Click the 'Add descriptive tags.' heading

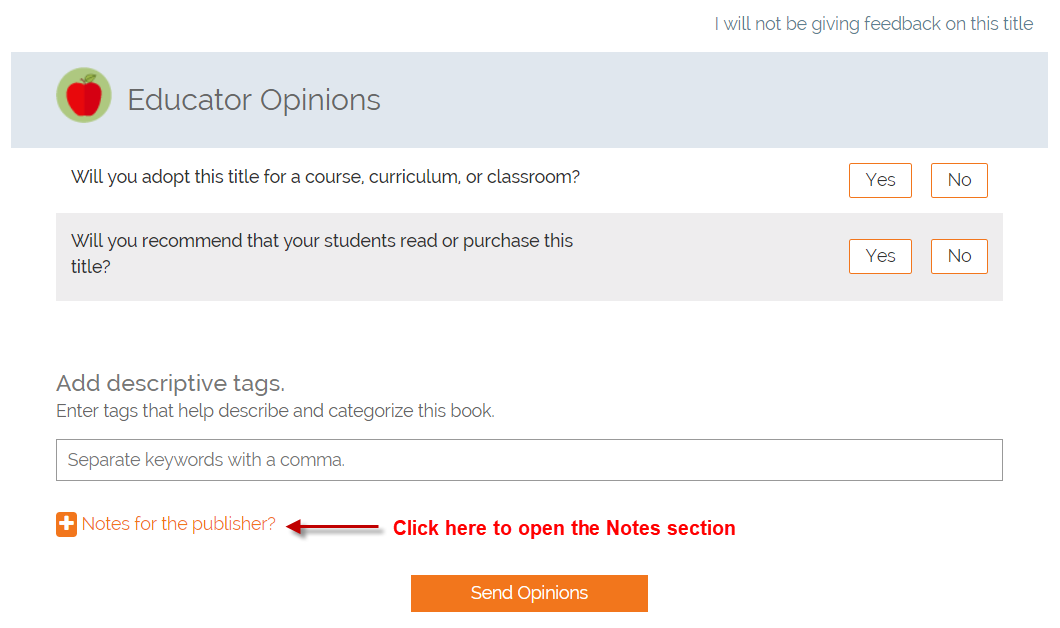(x=170, y=383)
